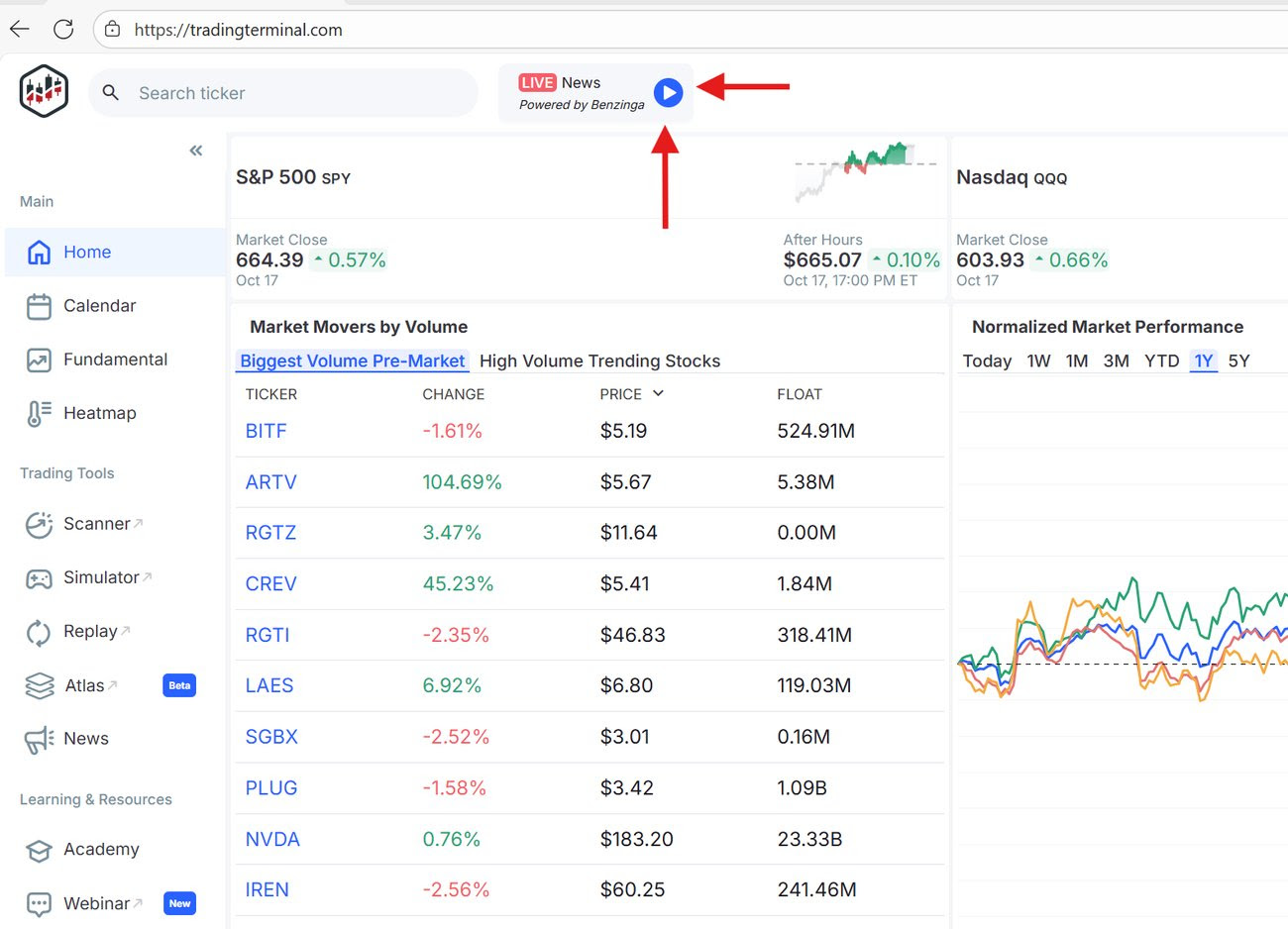Open the Calendar page icon
The image size is (1288, 929).
[x=39, y=306]
